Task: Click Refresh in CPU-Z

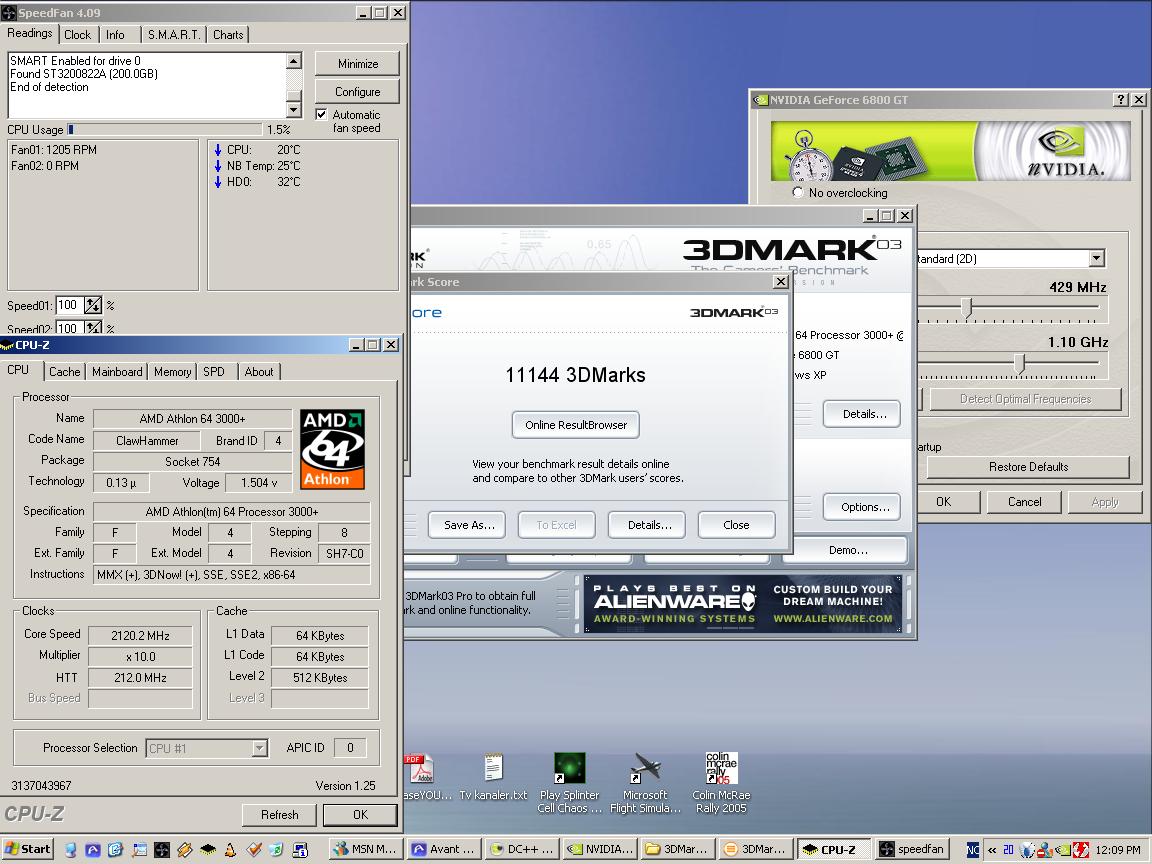Action: point(279,815)
